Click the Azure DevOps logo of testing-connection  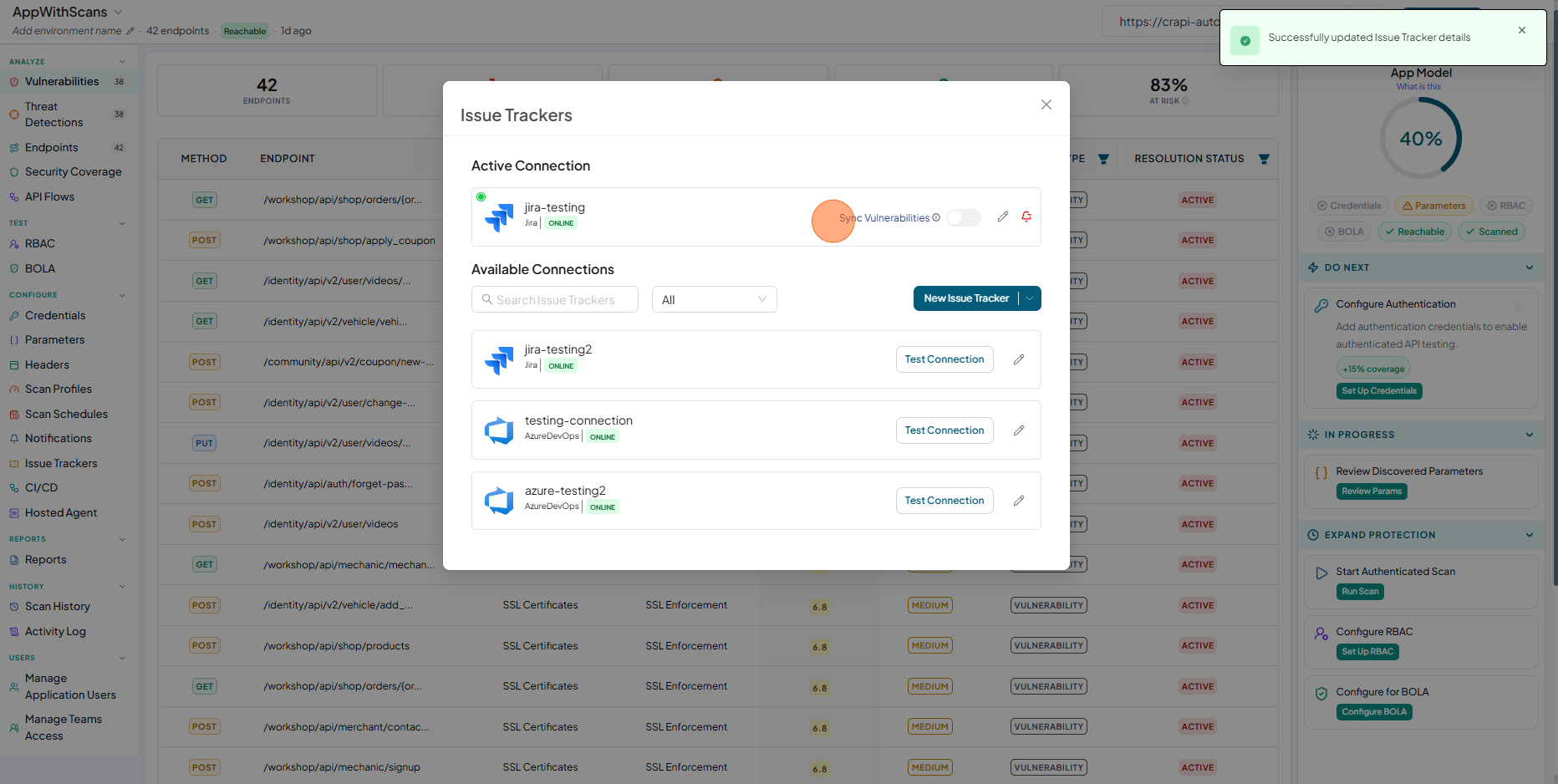[x=499, y=430]
